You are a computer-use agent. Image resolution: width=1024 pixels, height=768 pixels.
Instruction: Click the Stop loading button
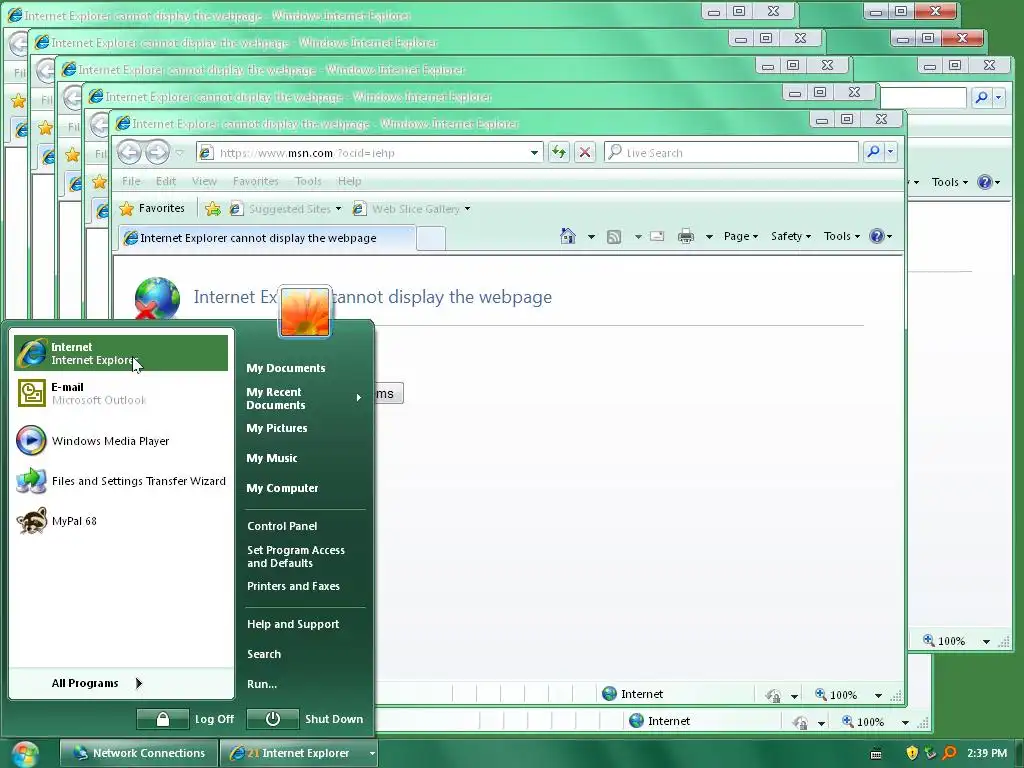click(x=585, y=153)
